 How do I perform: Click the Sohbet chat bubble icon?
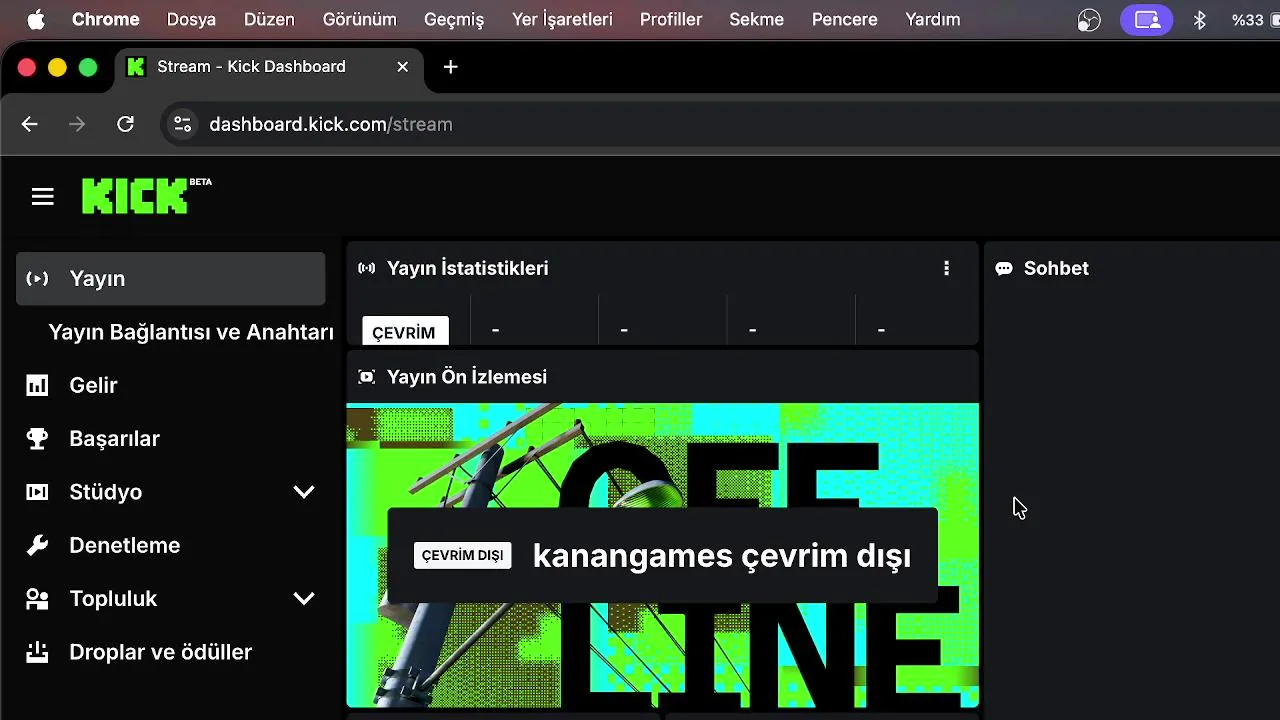click(x=1004, y=268)
